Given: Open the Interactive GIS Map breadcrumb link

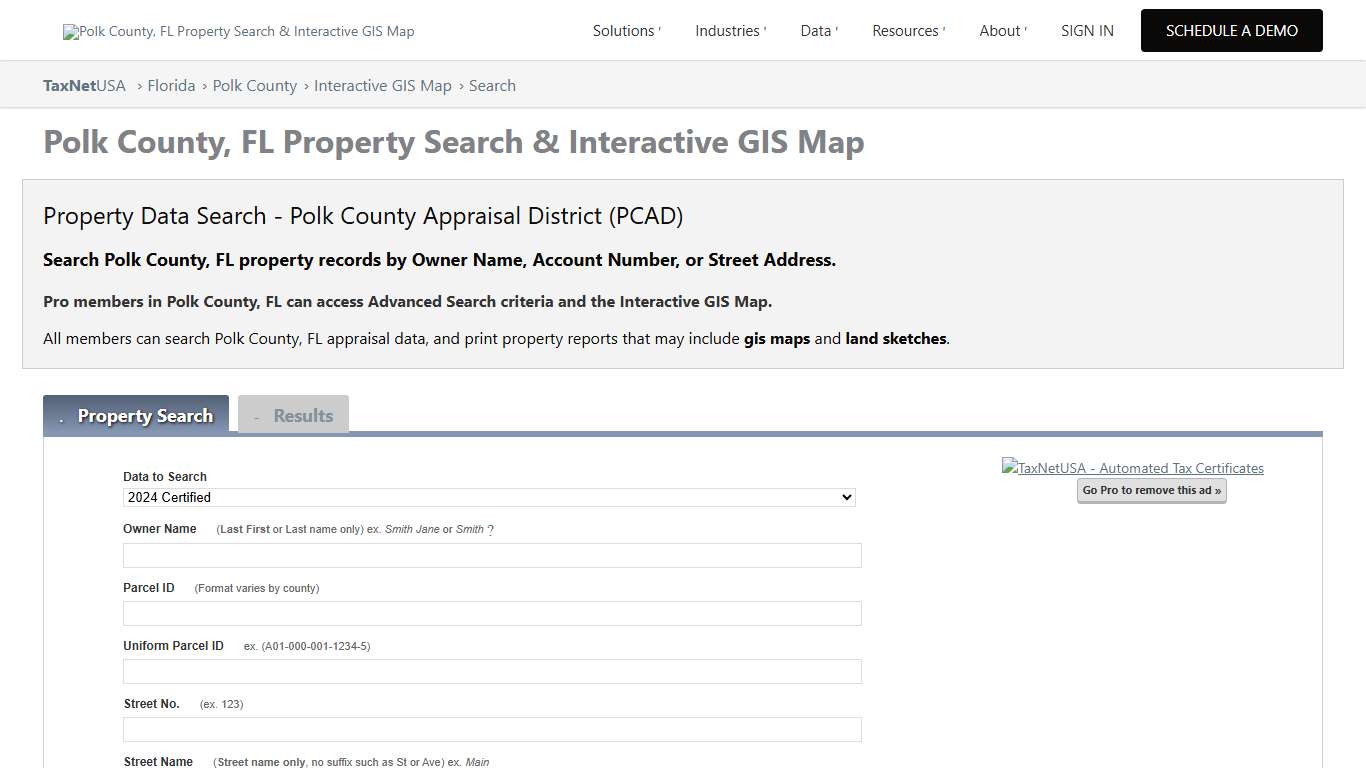Looking at the screenshot, I should [383, 85].
